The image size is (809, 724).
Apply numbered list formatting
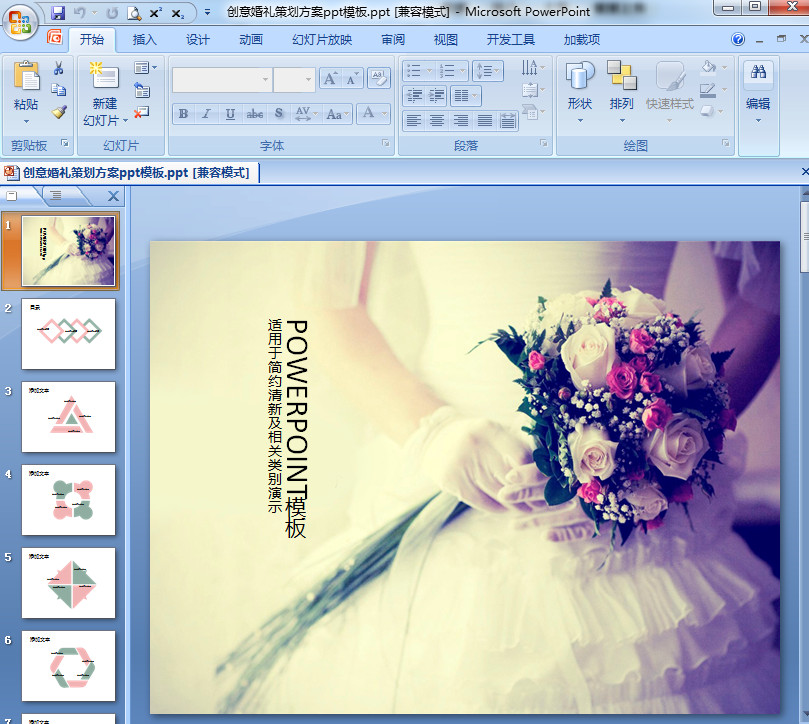452,71
